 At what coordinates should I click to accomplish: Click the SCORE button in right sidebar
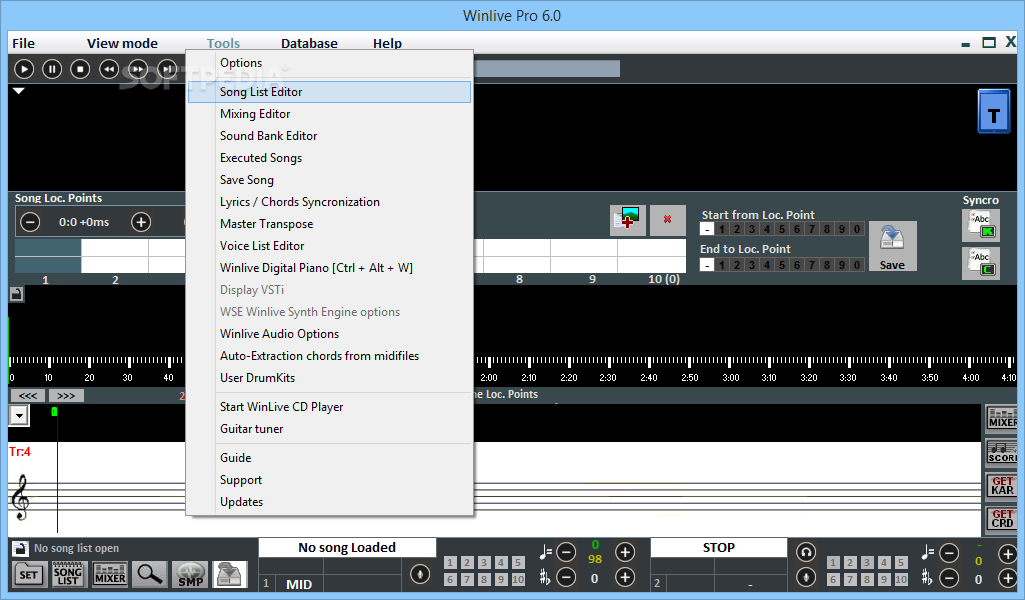[1001, 453]
